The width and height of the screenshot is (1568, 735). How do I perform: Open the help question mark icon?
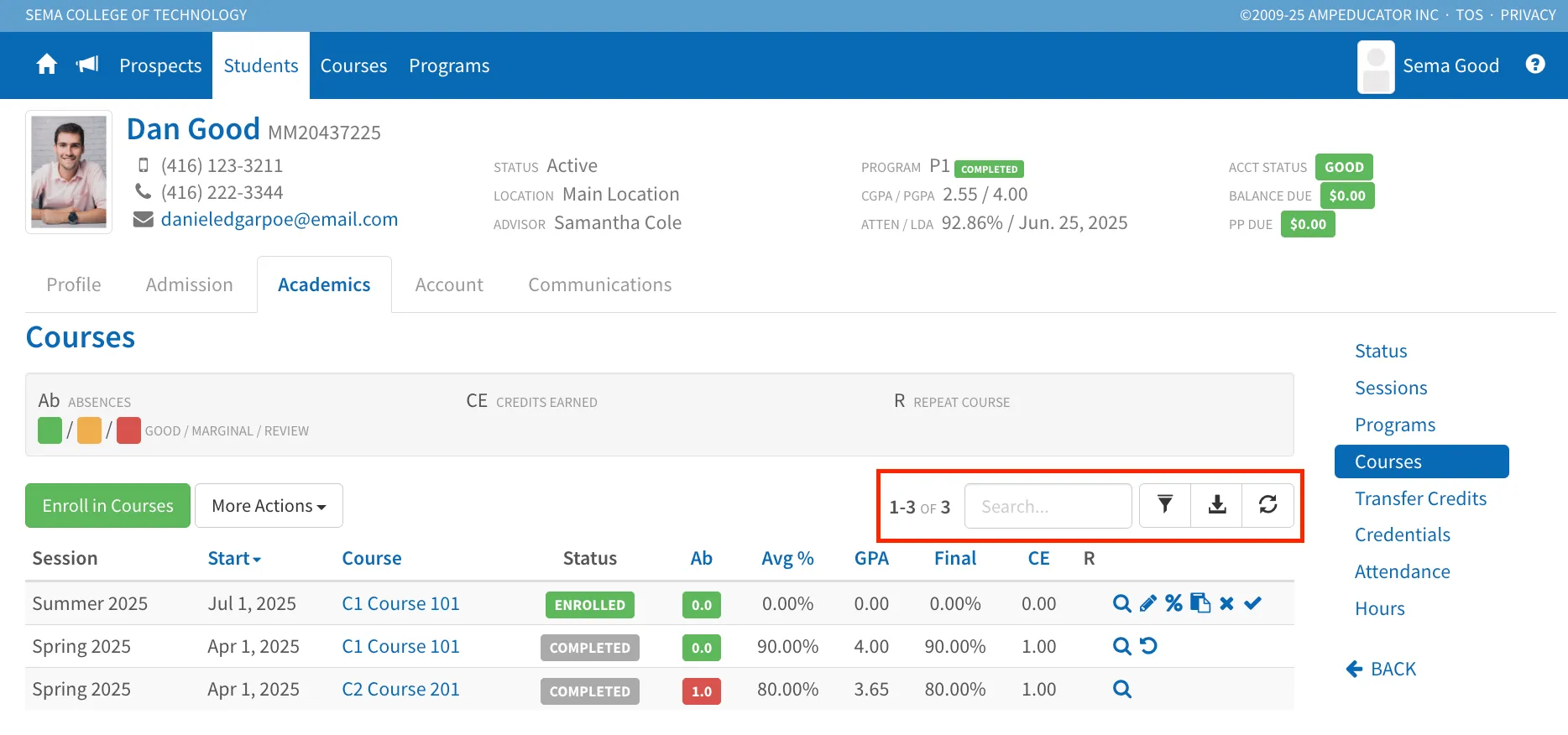pyautogui.click(x=1535, y=65)
